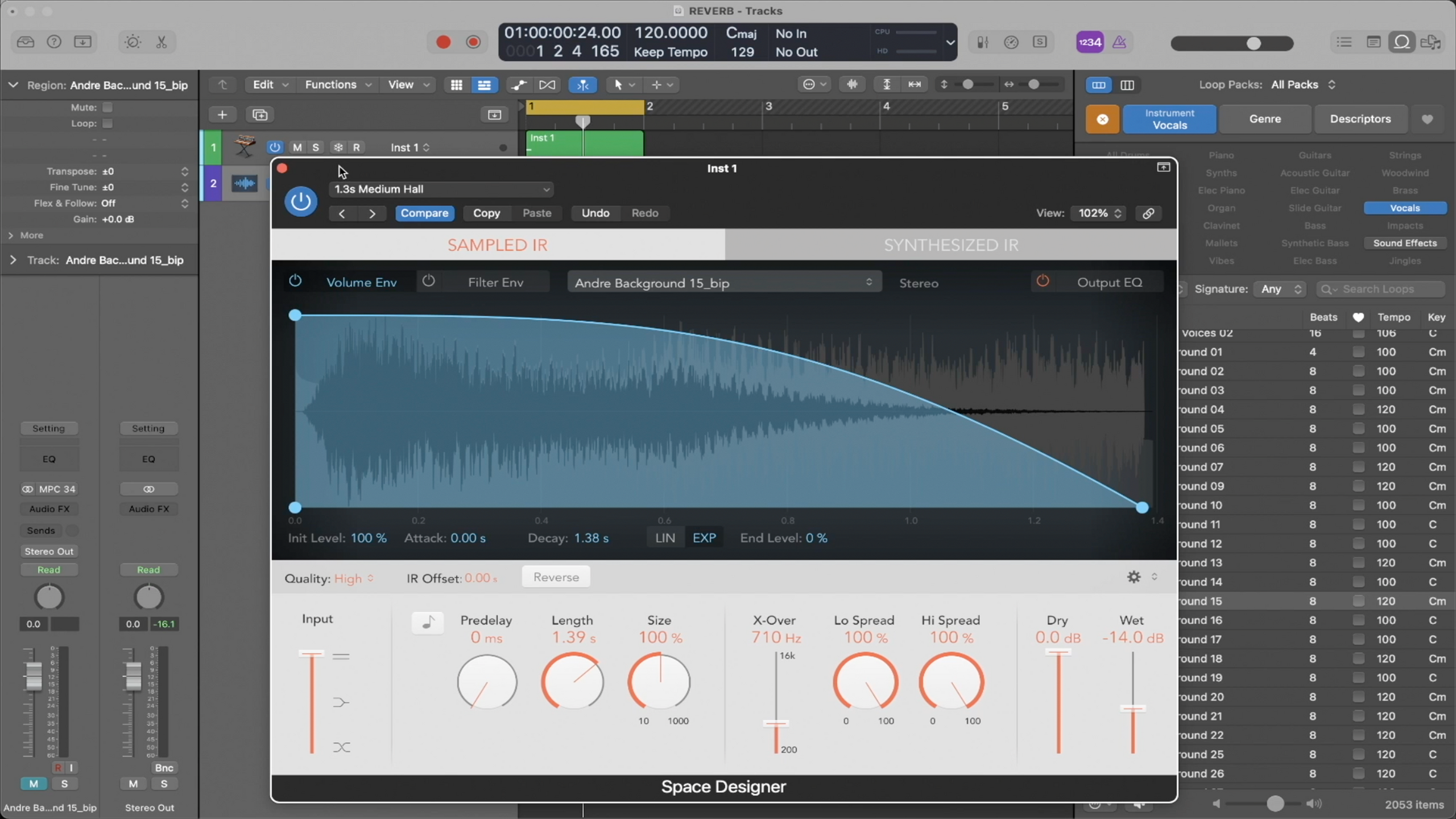Screen dimensions: 1456x819
Task: Switch to the Synthesized IR tab
Action: tap(950, 245)
